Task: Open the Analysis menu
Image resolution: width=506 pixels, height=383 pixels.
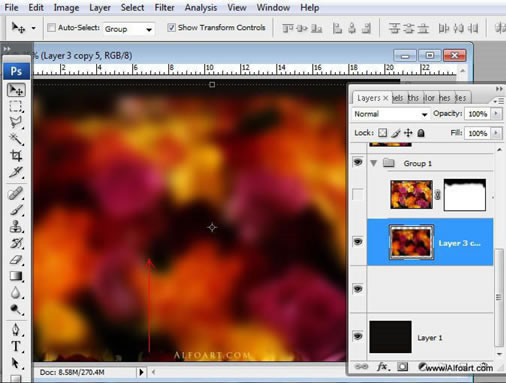Action: [201, 7]
